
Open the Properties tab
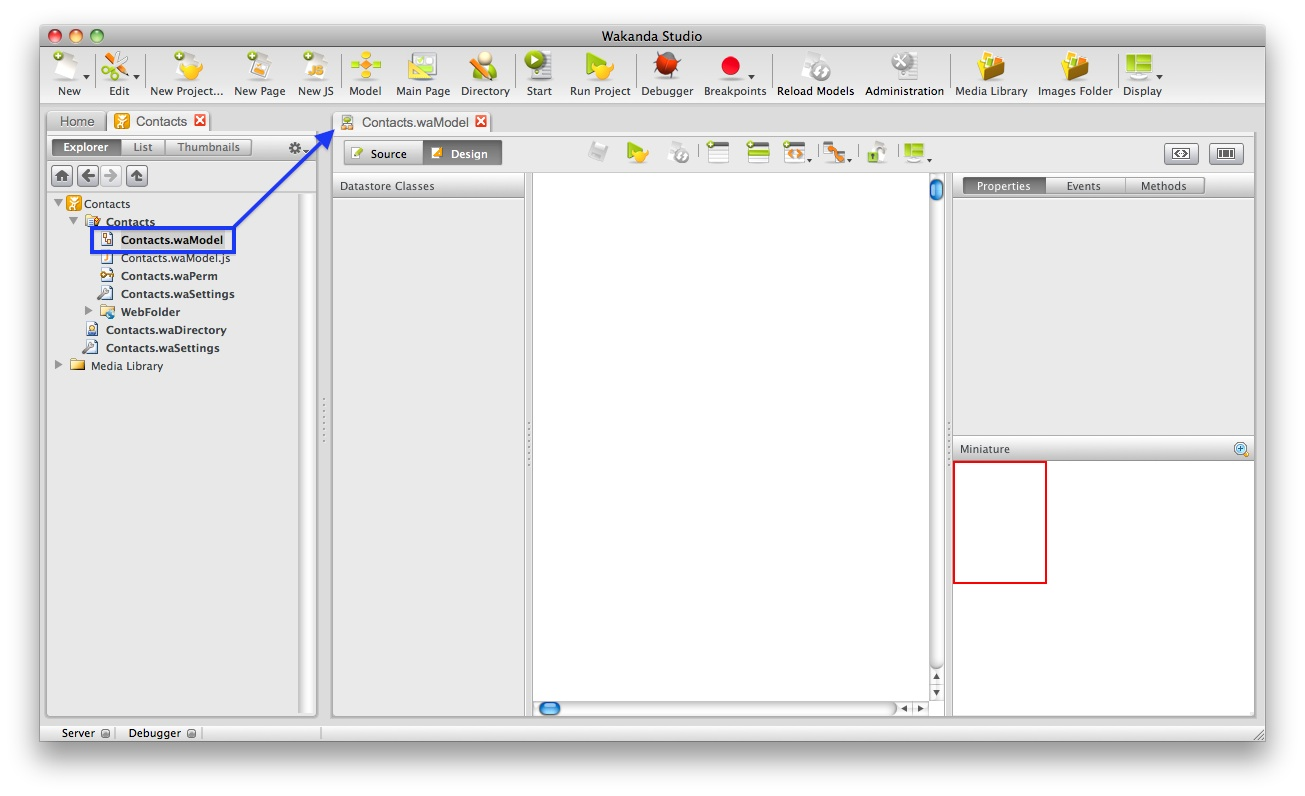point(1003,186)
